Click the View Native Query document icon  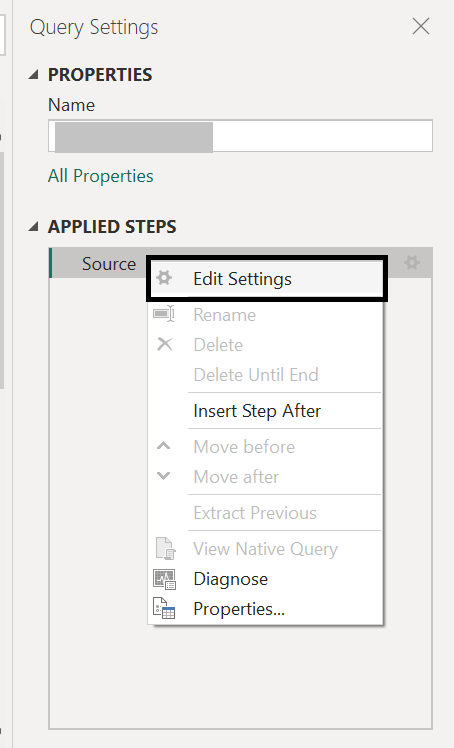pos(165,549)
